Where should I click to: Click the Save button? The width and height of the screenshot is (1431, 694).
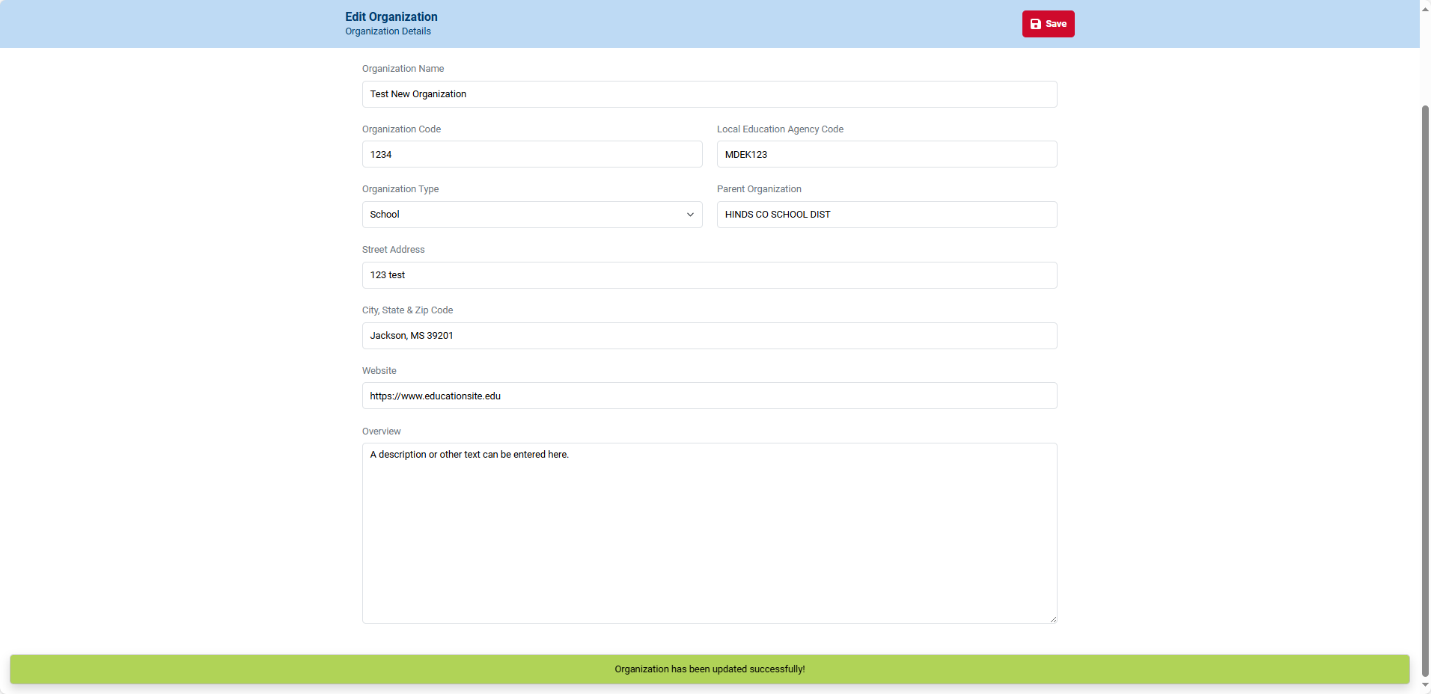[1048, 23]
